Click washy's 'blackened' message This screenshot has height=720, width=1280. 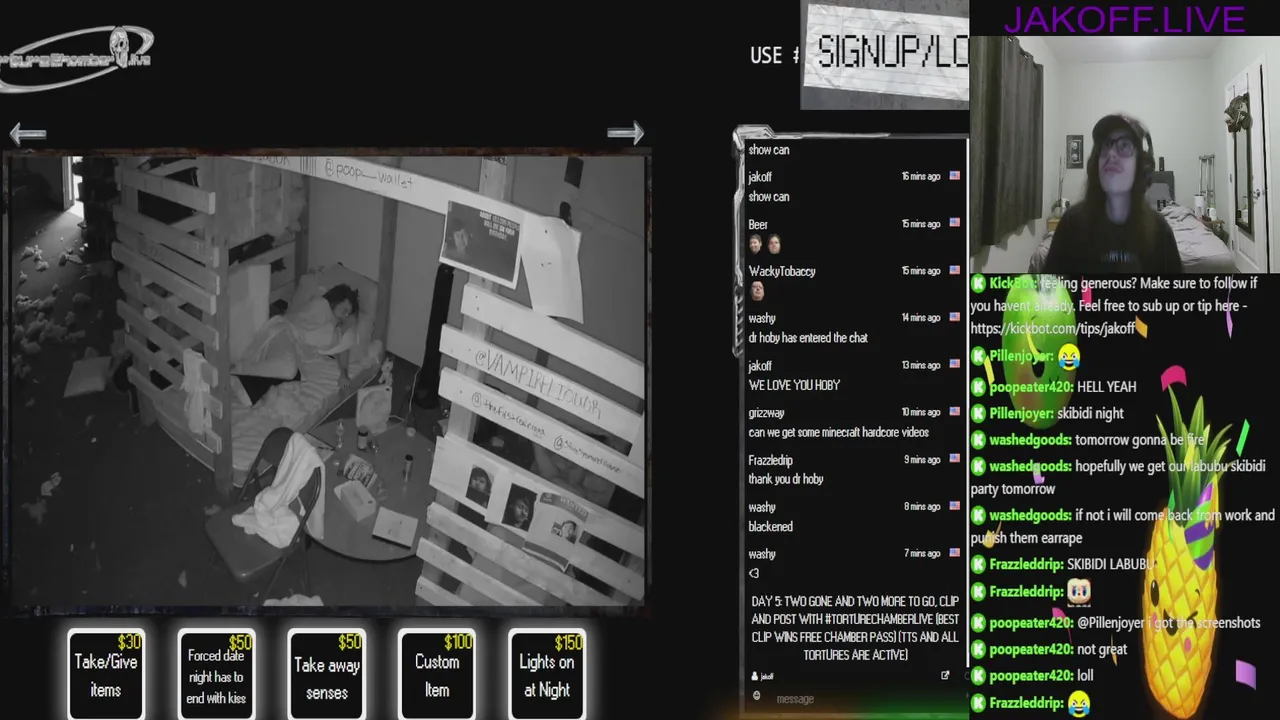point(770,526)
